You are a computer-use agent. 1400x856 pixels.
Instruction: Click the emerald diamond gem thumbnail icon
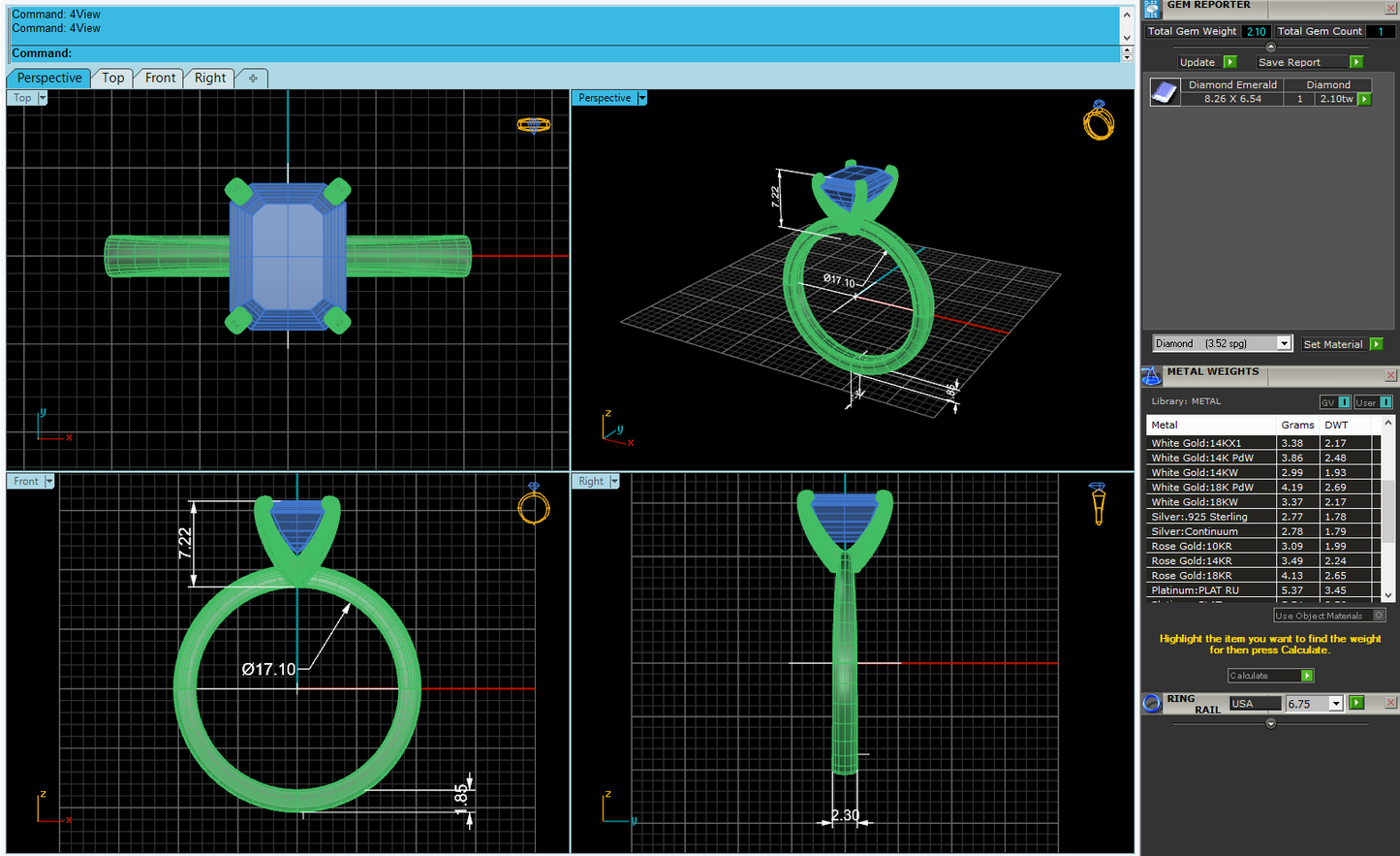click(x=1165, y=92)
